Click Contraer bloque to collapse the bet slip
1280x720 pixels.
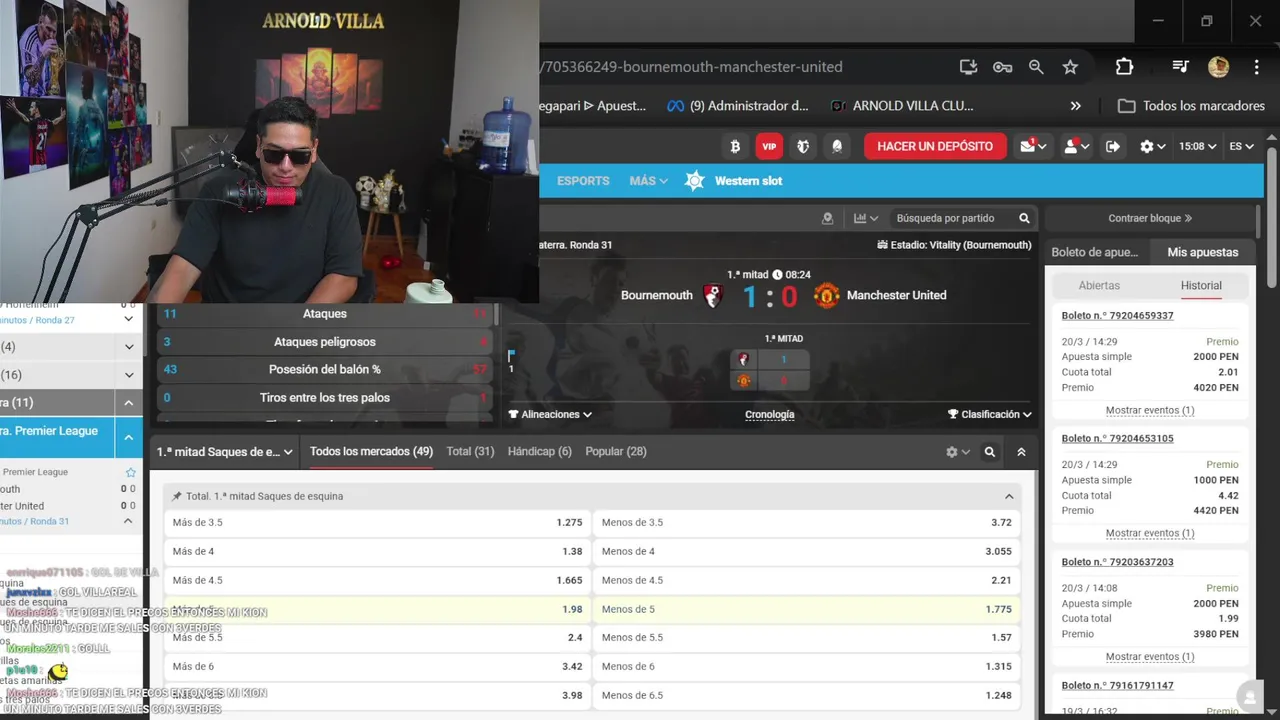pos(1150,218)
